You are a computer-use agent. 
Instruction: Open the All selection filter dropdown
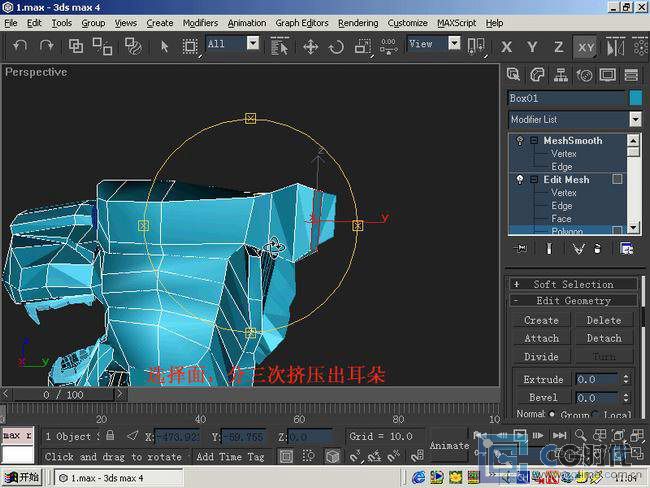pos(253,43)
